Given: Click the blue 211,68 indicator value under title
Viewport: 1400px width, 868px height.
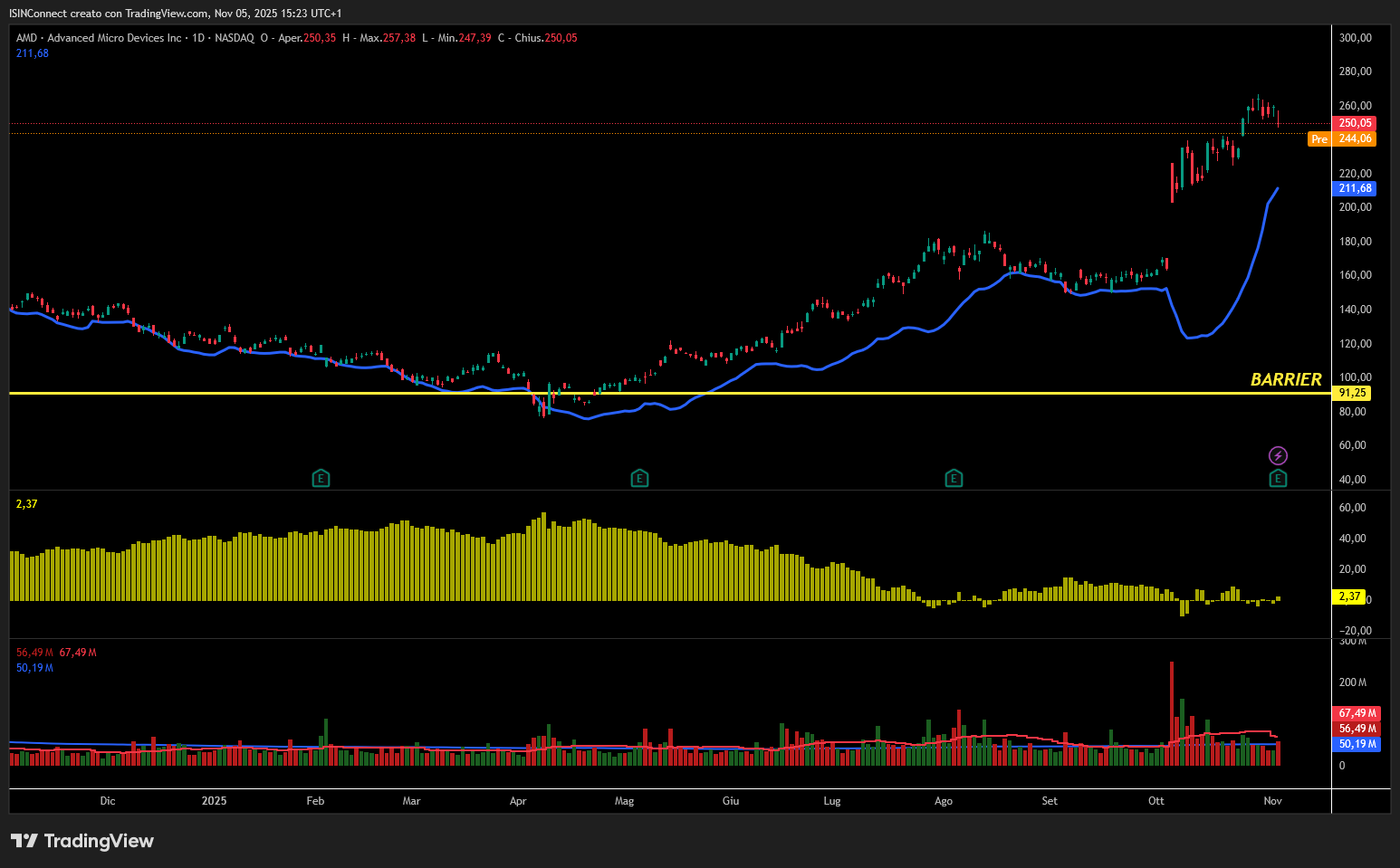Looking at the screenshot, I should 33,53.
